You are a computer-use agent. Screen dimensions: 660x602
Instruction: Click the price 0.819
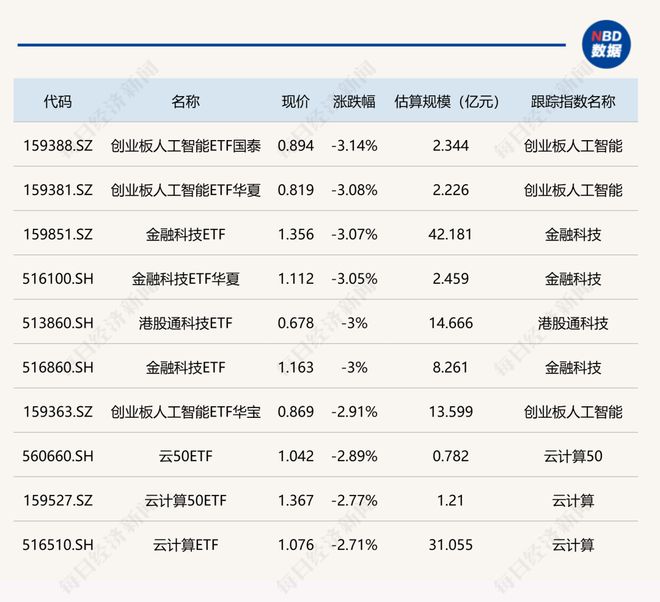(295, 190)
